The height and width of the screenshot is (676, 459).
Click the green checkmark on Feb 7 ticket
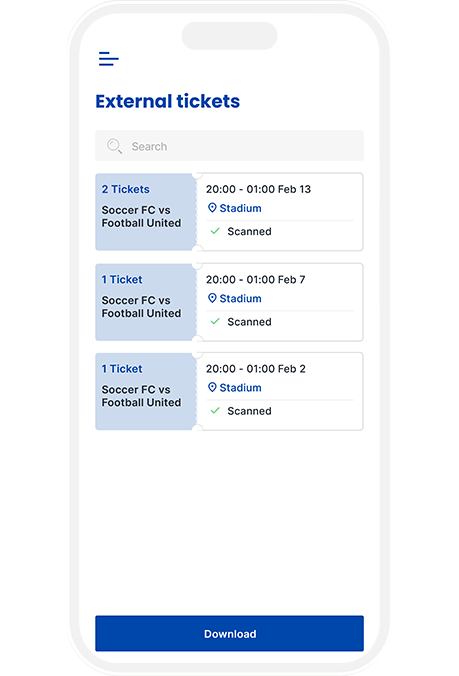(x=215, y=322)
